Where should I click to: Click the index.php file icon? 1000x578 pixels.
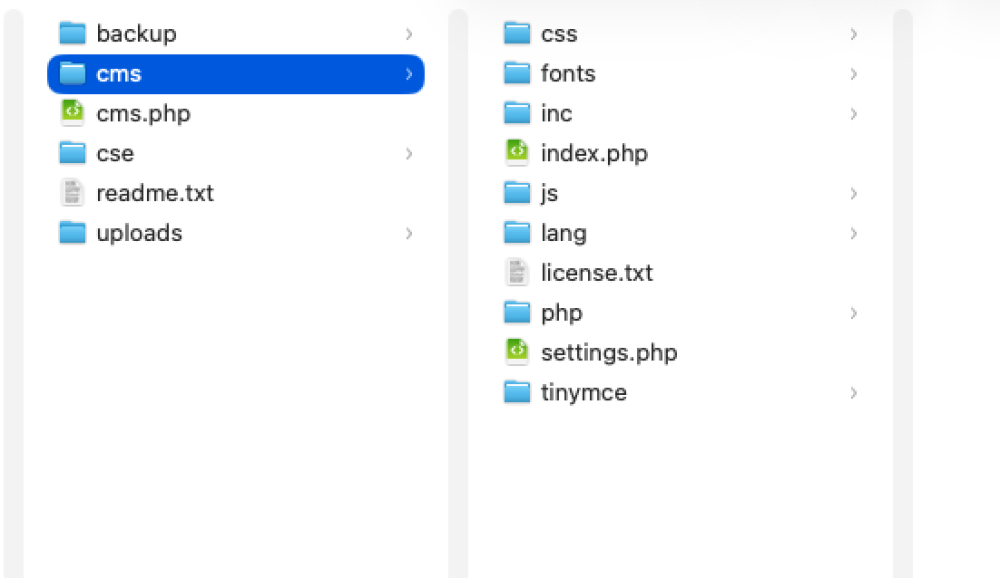(x=517, y=153)
